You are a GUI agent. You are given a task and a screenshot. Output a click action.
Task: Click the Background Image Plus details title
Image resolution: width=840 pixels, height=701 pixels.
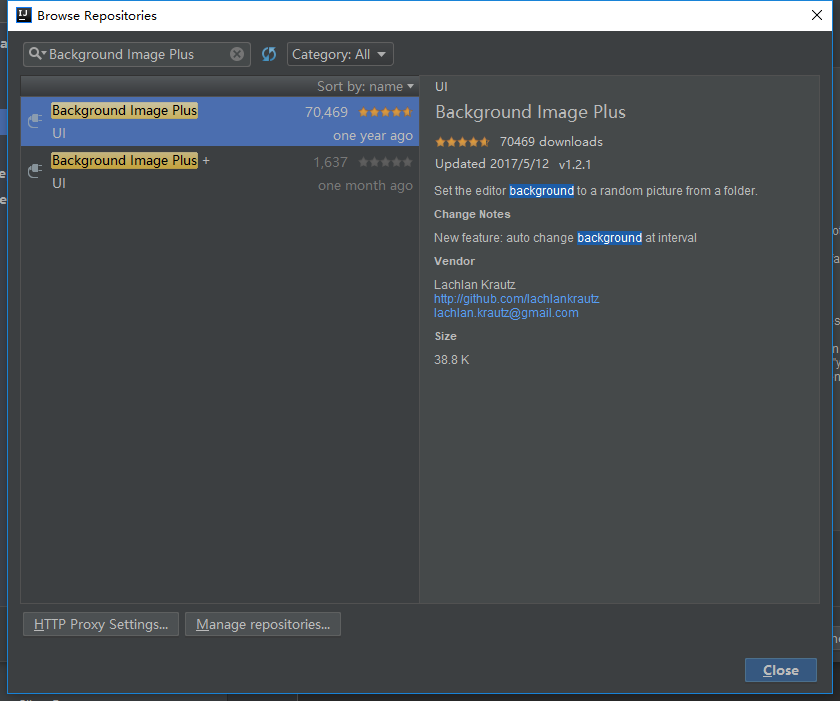(530, 112)
